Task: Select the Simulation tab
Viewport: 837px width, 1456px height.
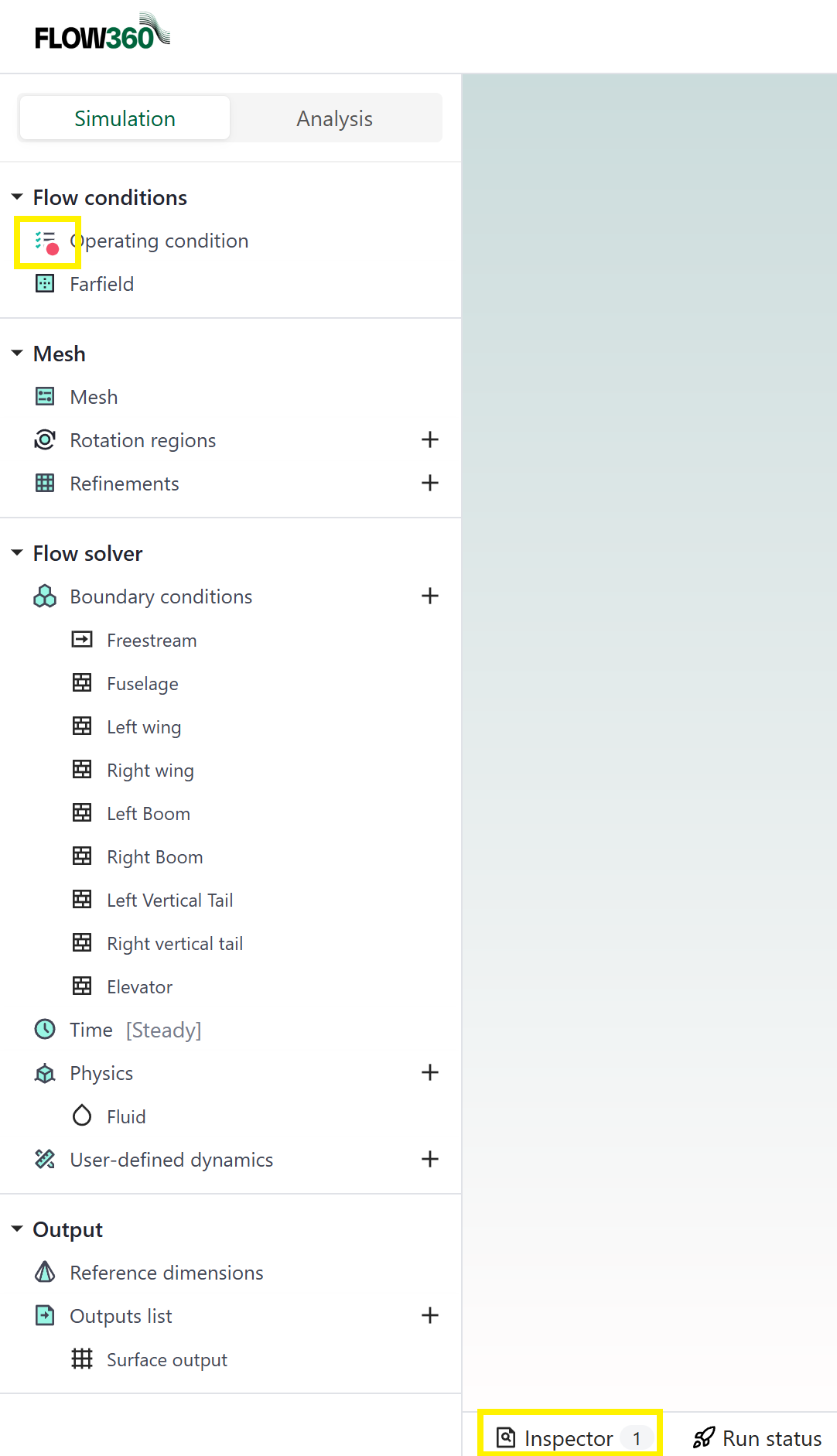Action: [x=125, y=118]
